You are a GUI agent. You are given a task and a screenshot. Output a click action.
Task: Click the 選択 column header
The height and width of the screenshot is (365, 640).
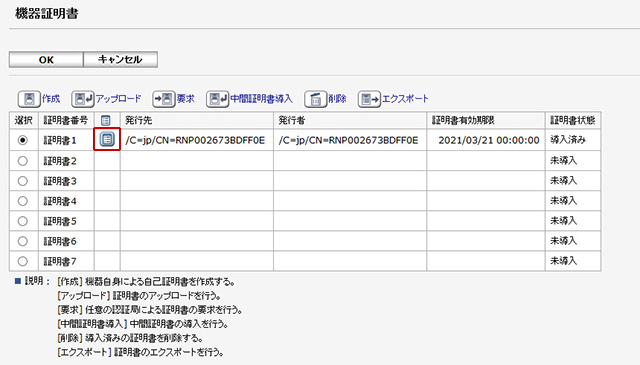coord(24,120)
